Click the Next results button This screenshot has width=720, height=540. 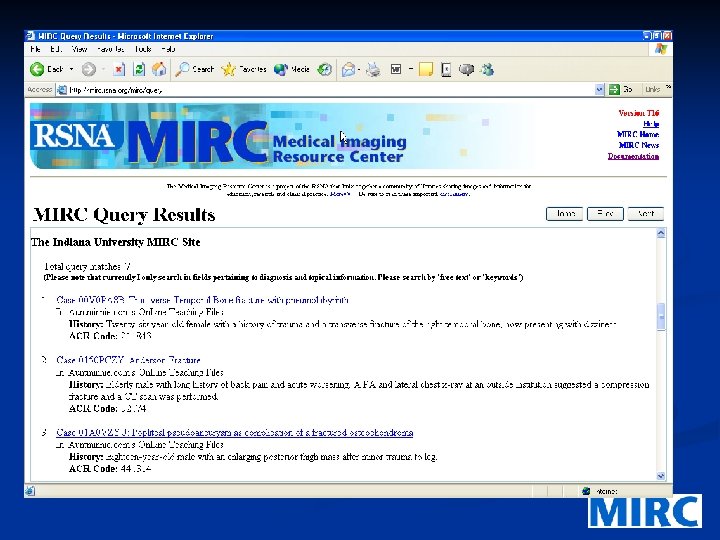click(x=646, y=214)
